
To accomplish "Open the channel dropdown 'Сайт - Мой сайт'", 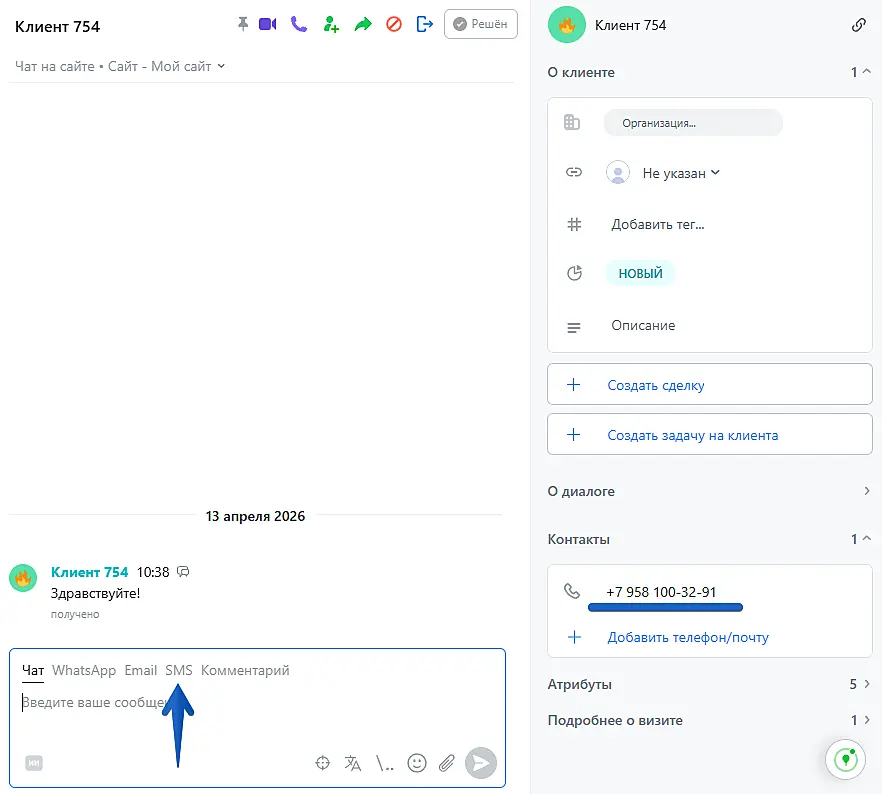I will 187,67.
